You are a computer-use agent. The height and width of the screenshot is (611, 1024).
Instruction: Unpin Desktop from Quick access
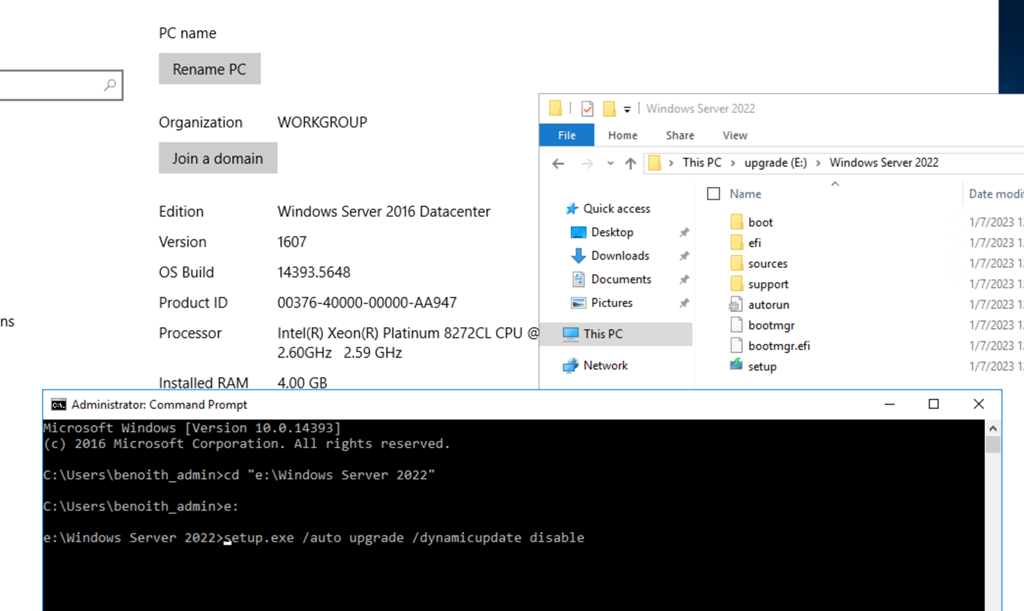click(684, 232)
